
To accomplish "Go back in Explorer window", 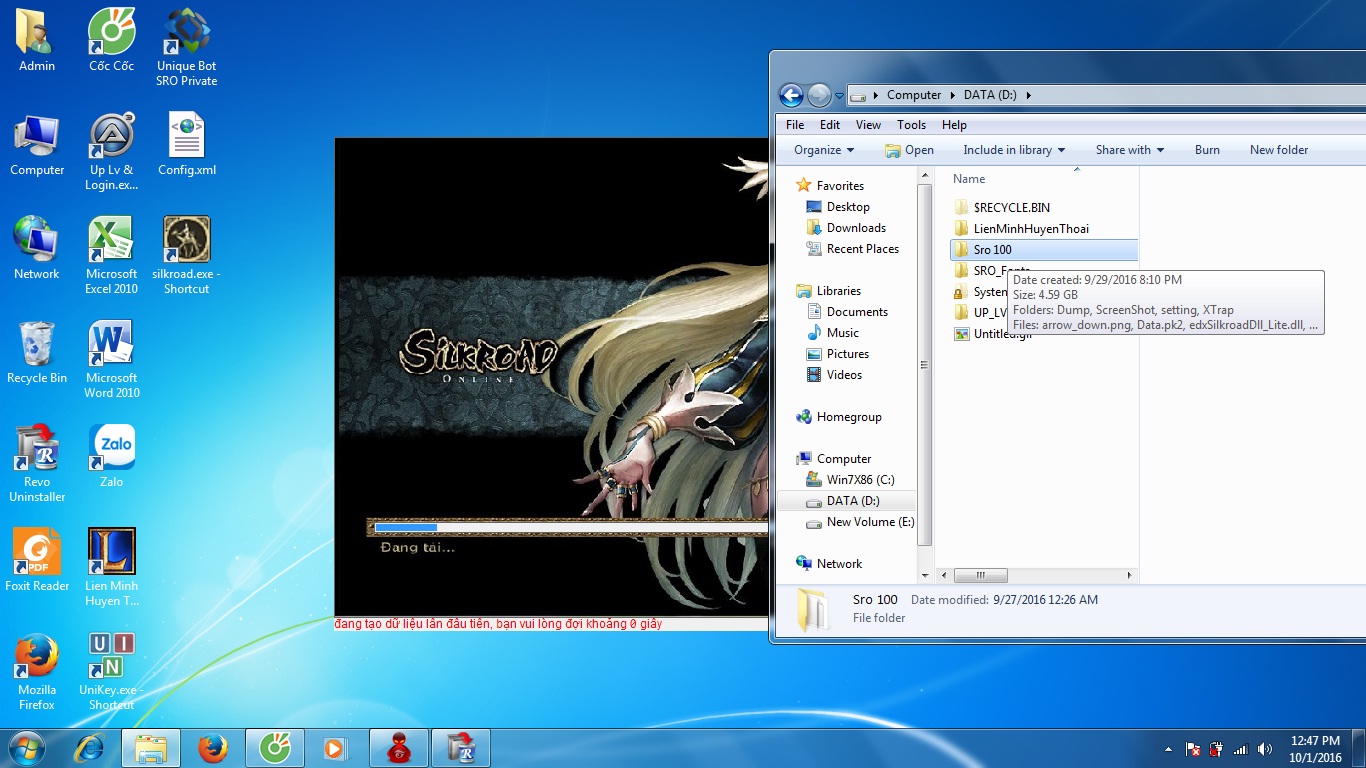I will [x=791, y=95].
